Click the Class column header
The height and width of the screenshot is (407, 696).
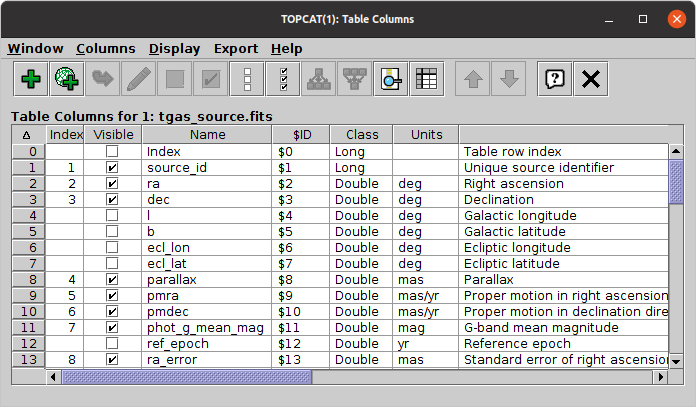point(361,134)
